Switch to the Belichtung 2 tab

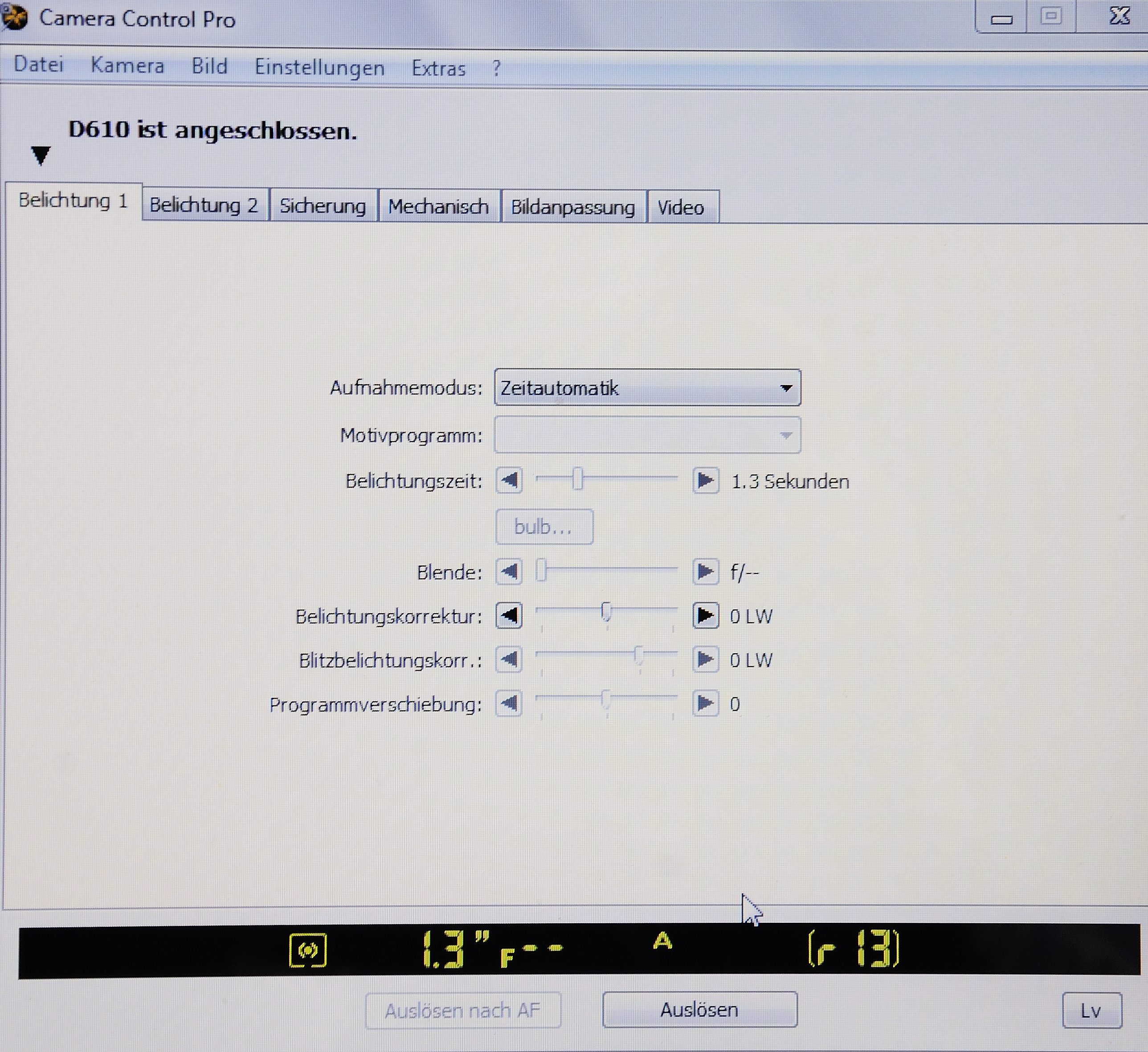(204, 205)
